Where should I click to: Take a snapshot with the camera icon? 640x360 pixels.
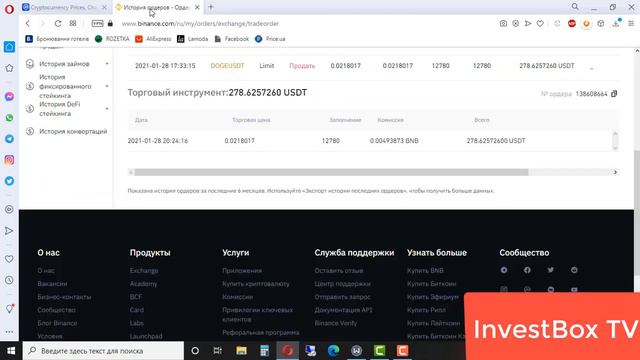tap(503, 24)
